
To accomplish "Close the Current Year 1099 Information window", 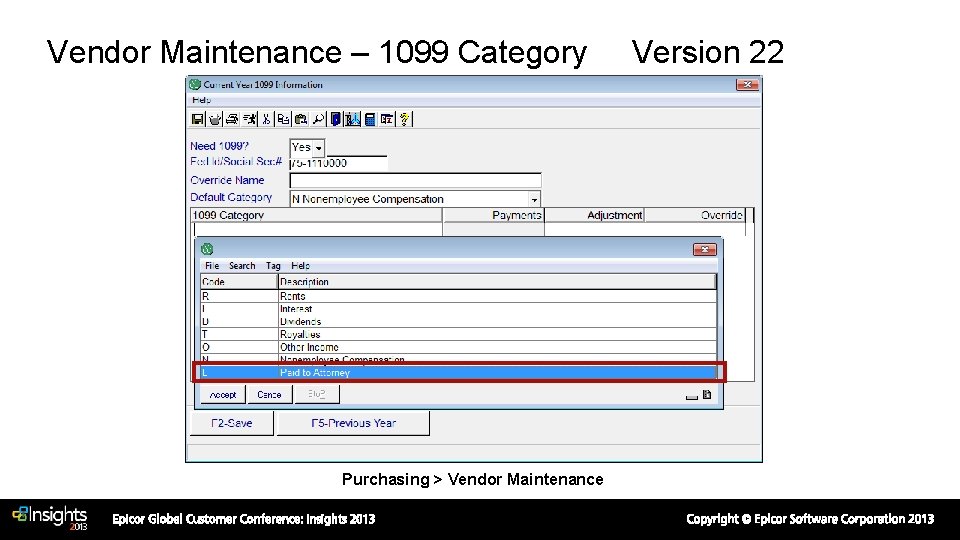I will [x=748, y=84].
